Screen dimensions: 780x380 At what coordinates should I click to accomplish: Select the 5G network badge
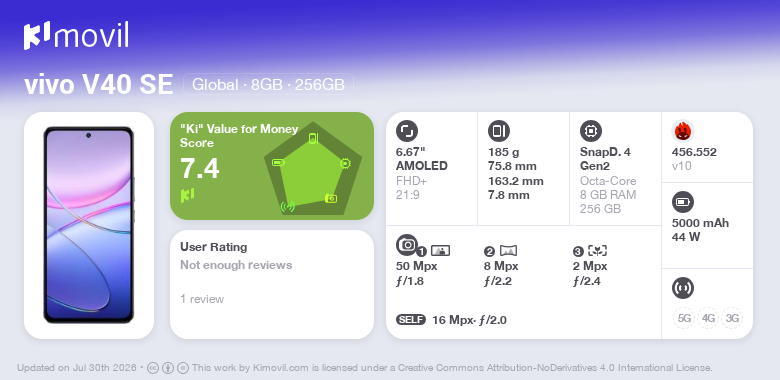[684, 318]
